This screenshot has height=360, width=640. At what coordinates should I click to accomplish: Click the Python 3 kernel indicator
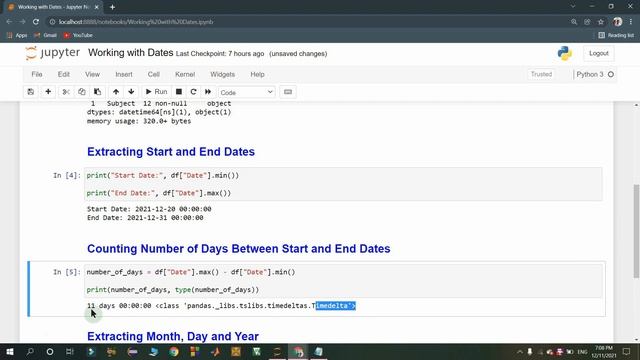(590, 74)
